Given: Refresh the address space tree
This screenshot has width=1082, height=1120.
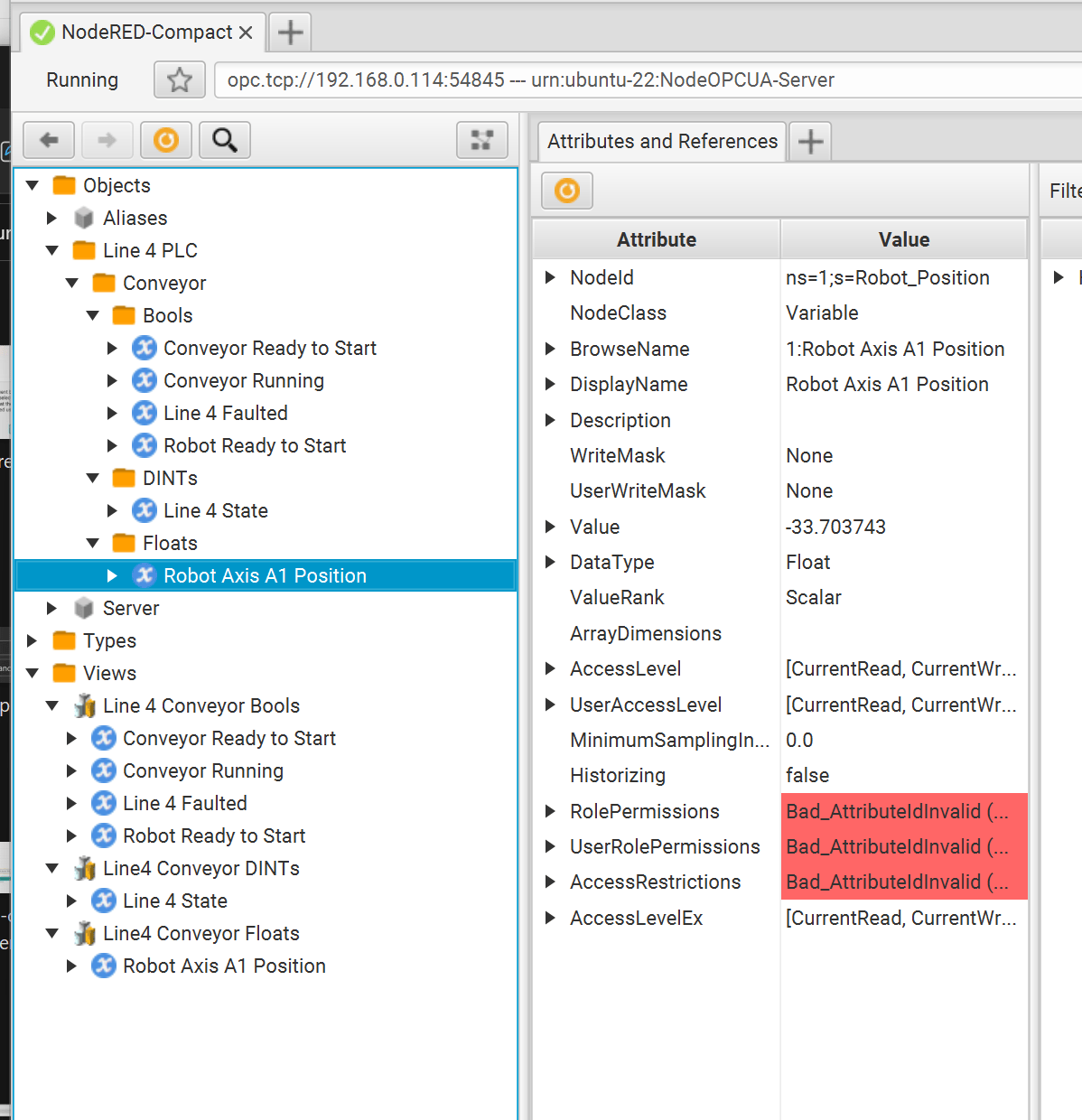Looking at the screenshot, I should [166, 140].
